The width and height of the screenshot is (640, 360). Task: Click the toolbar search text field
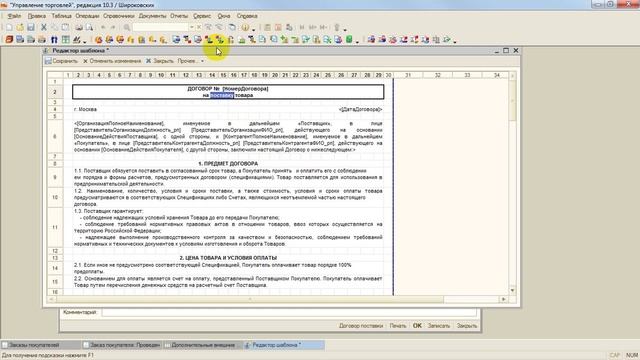[160, 27]
